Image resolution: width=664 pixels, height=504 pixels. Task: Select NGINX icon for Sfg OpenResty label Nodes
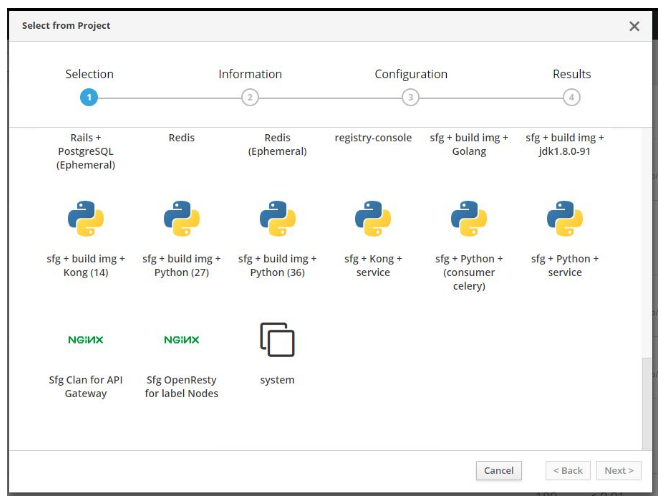182,340
